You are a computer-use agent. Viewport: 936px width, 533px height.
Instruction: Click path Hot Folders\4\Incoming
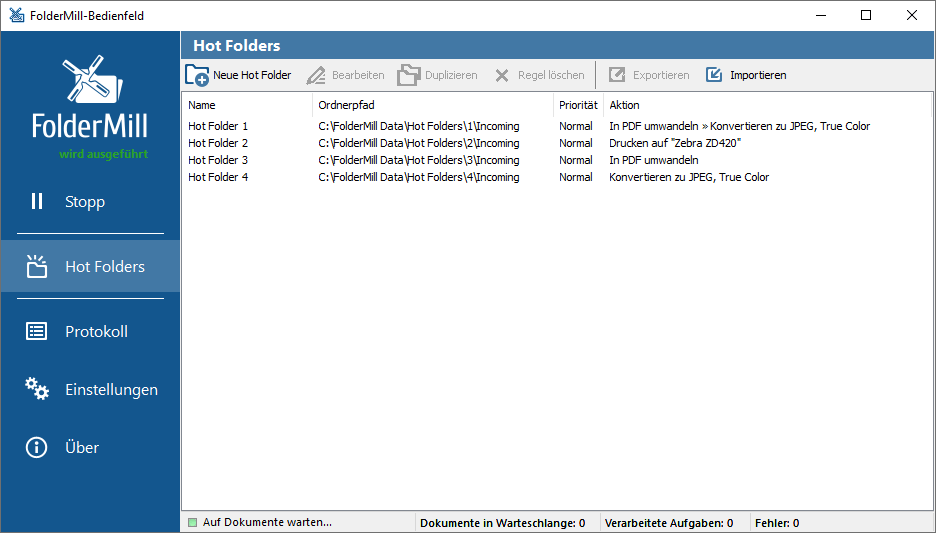coord(418,177)
